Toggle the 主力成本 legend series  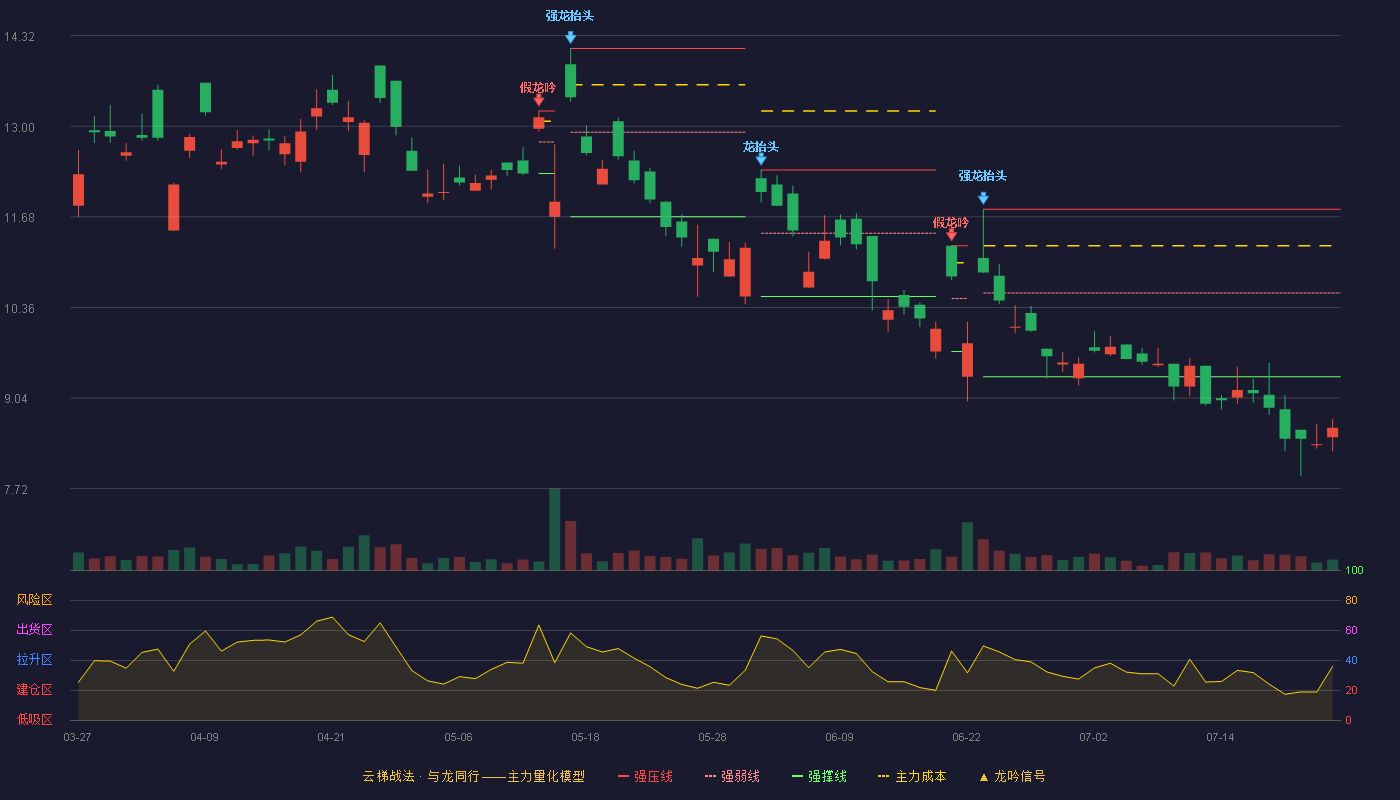[x=912, y=776]
